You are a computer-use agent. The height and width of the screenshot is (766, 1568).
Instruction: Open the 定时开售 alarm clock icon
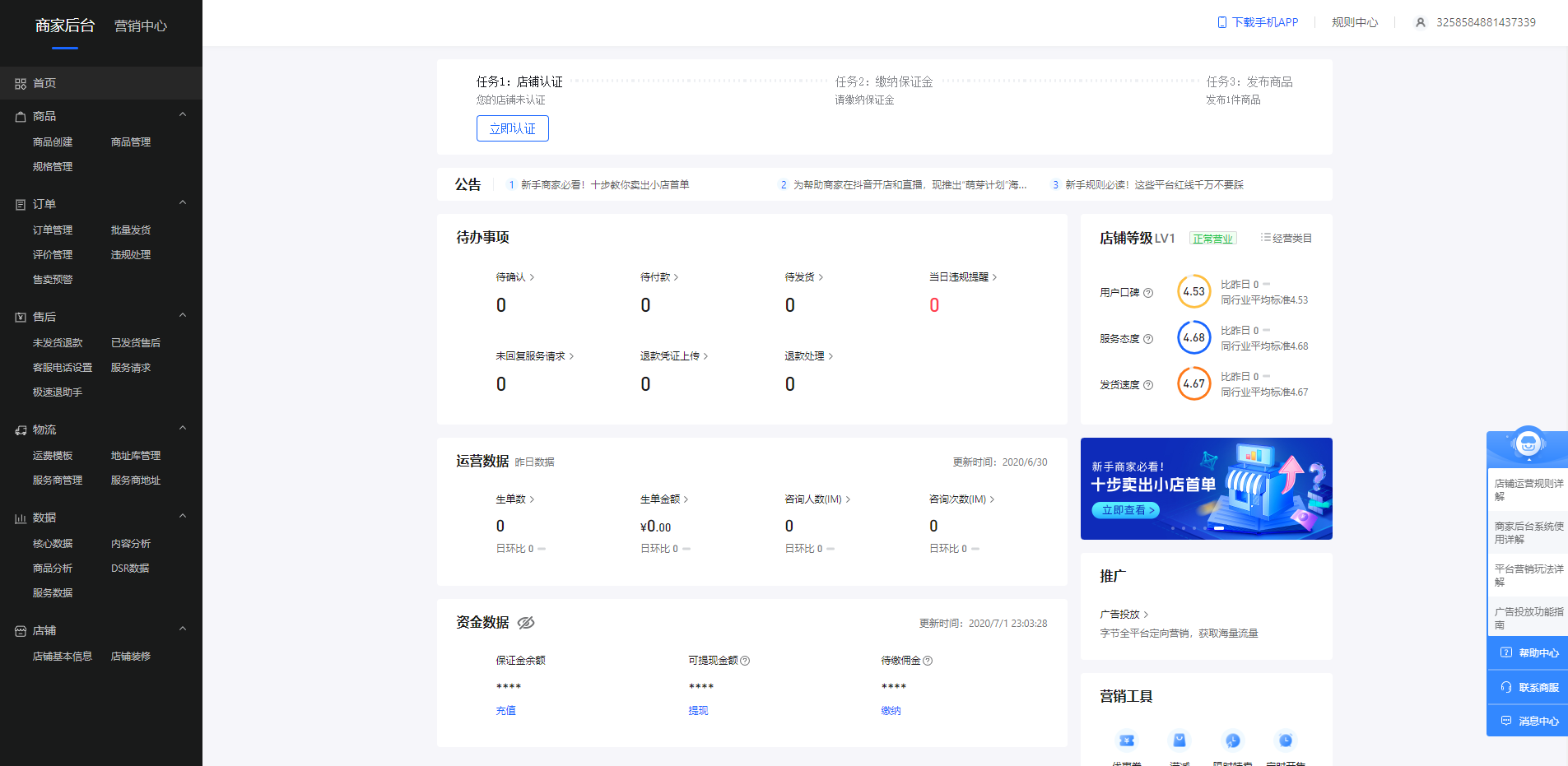tap(1286, 740)
